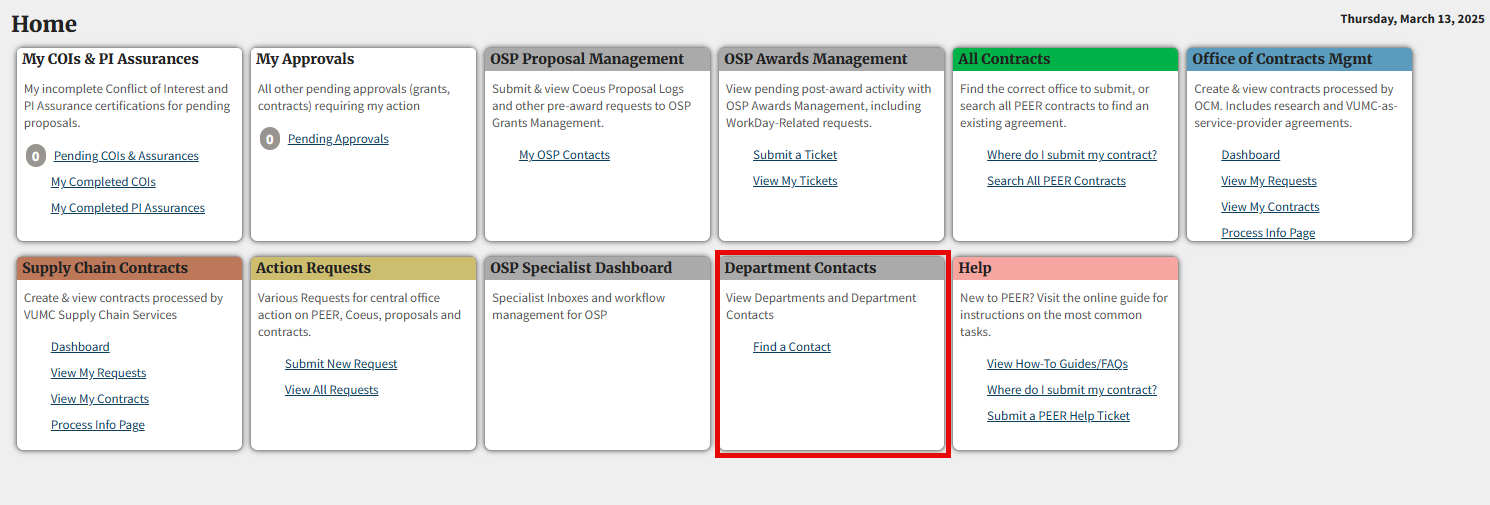Click the zero count badge beside Pending Approvals
1490x505 pixels.
pos(270,139)
